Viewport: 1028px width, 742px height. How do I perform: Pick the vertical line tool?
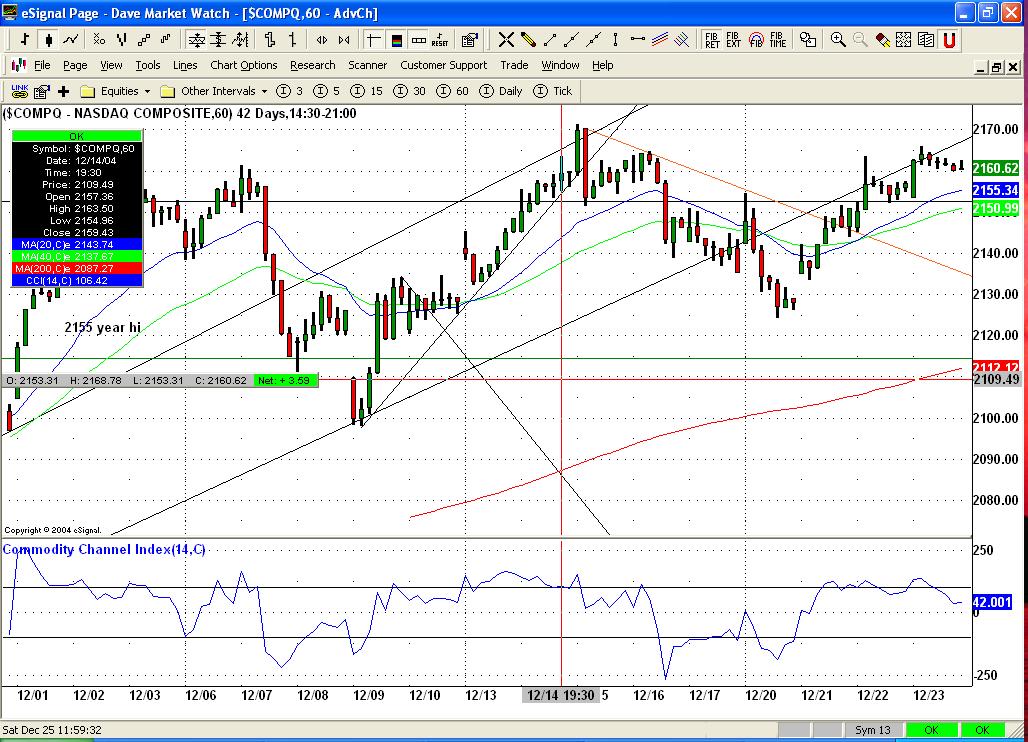[x=615, y=41]
